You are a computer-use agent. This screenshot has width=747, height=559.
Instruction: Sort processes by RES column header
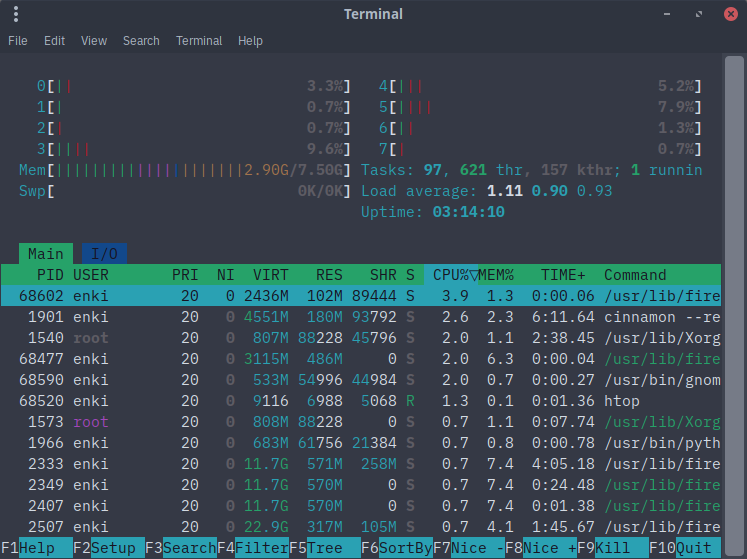329,275
